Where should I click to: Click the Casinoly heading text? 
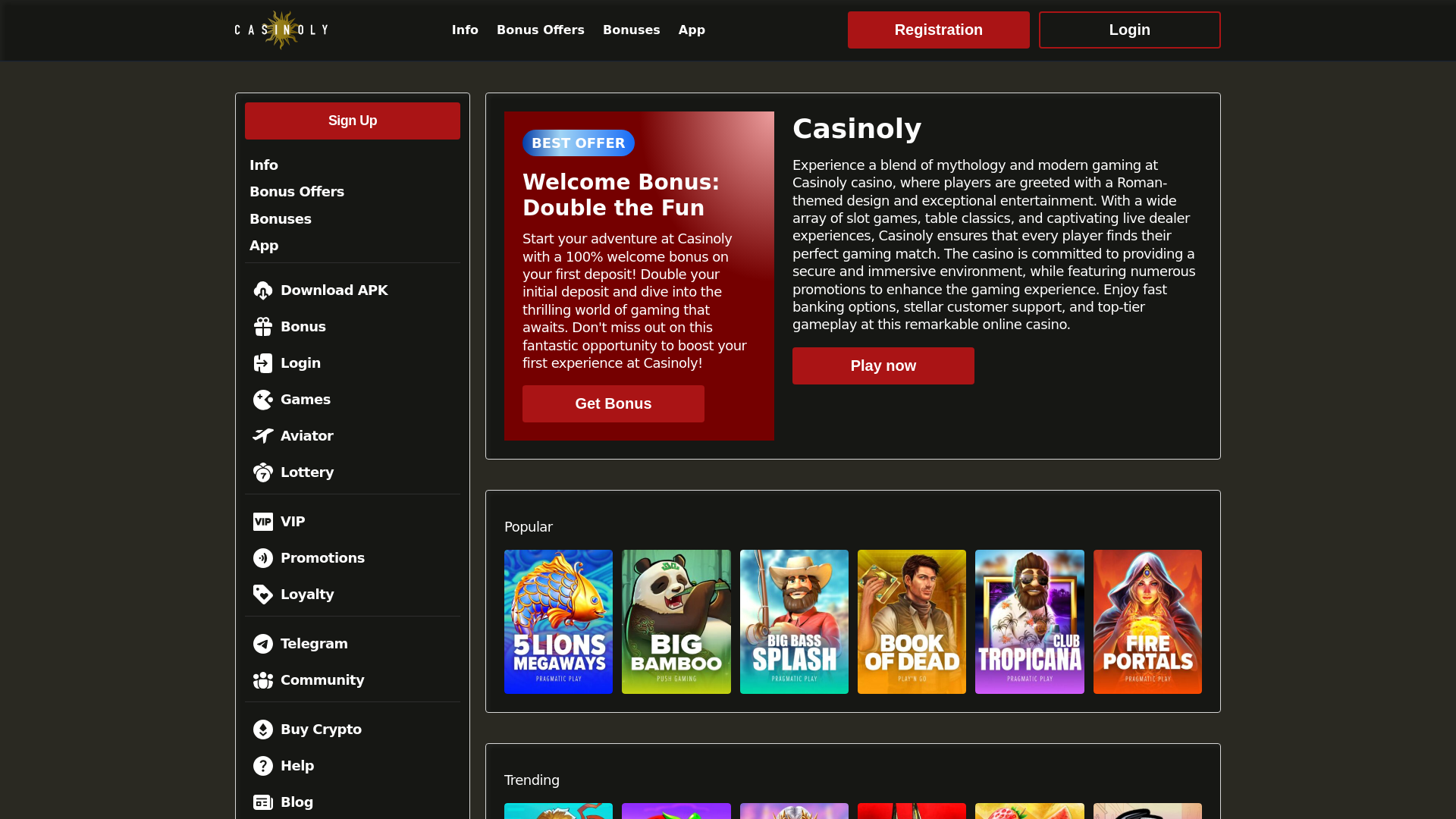pyautogui.click(x=857, y=129)
